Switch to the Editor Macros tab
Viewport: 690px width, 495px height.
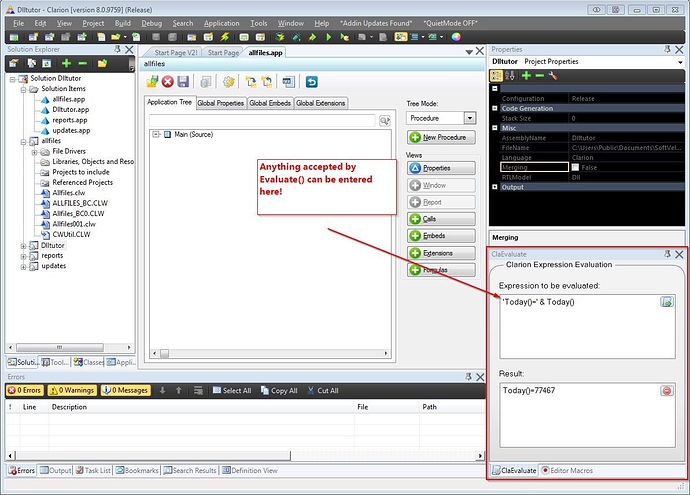(567, 470)
